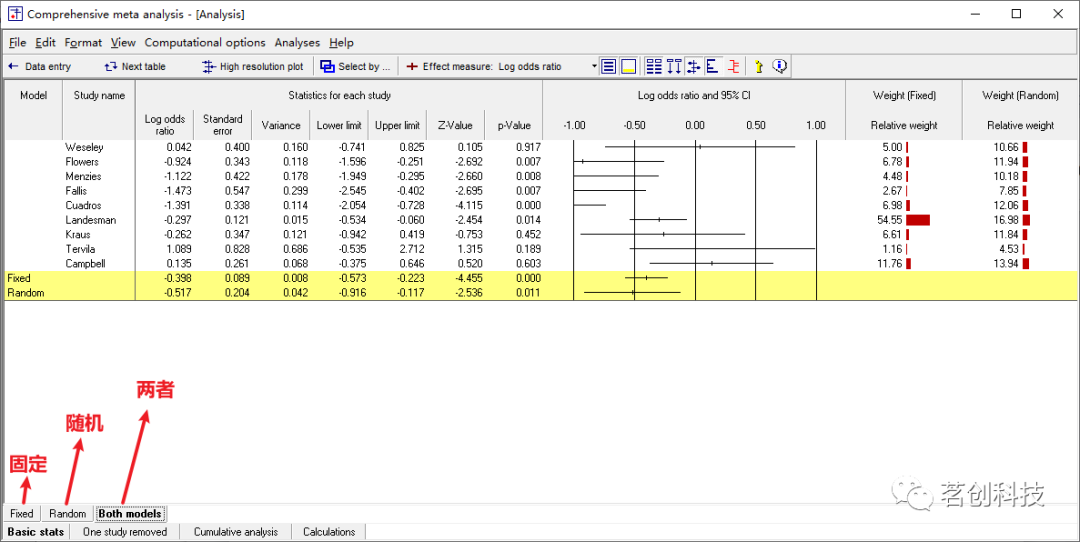Click the Statistics for each study header
Viewport: 1080px width, 542px height.
coord(340,96)
